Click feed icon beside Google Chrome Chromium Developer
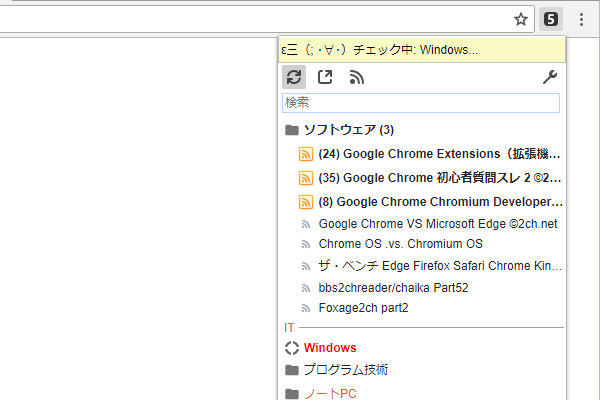 tap(306, 202)
